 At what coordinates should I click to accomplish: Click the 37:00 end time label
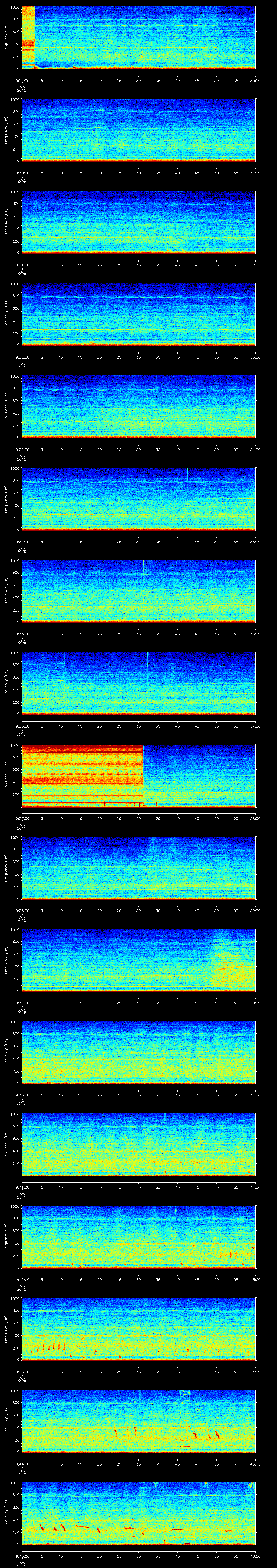255,726
